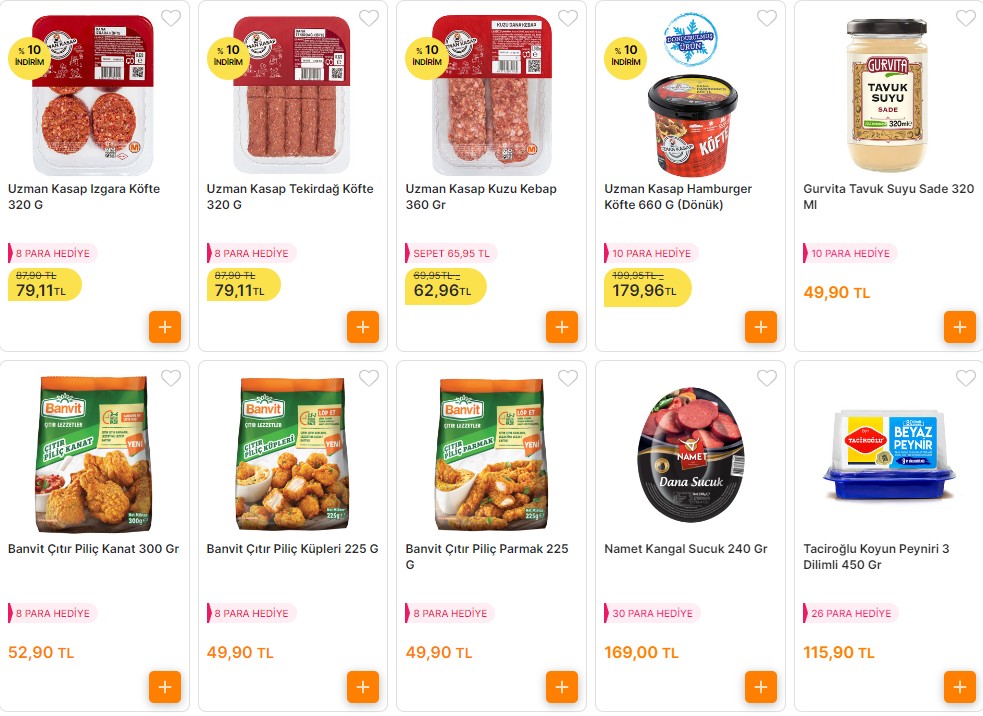
Task: Open Banvit Çıtır Piliç Küpleri title link
Action: coord(292,549)
